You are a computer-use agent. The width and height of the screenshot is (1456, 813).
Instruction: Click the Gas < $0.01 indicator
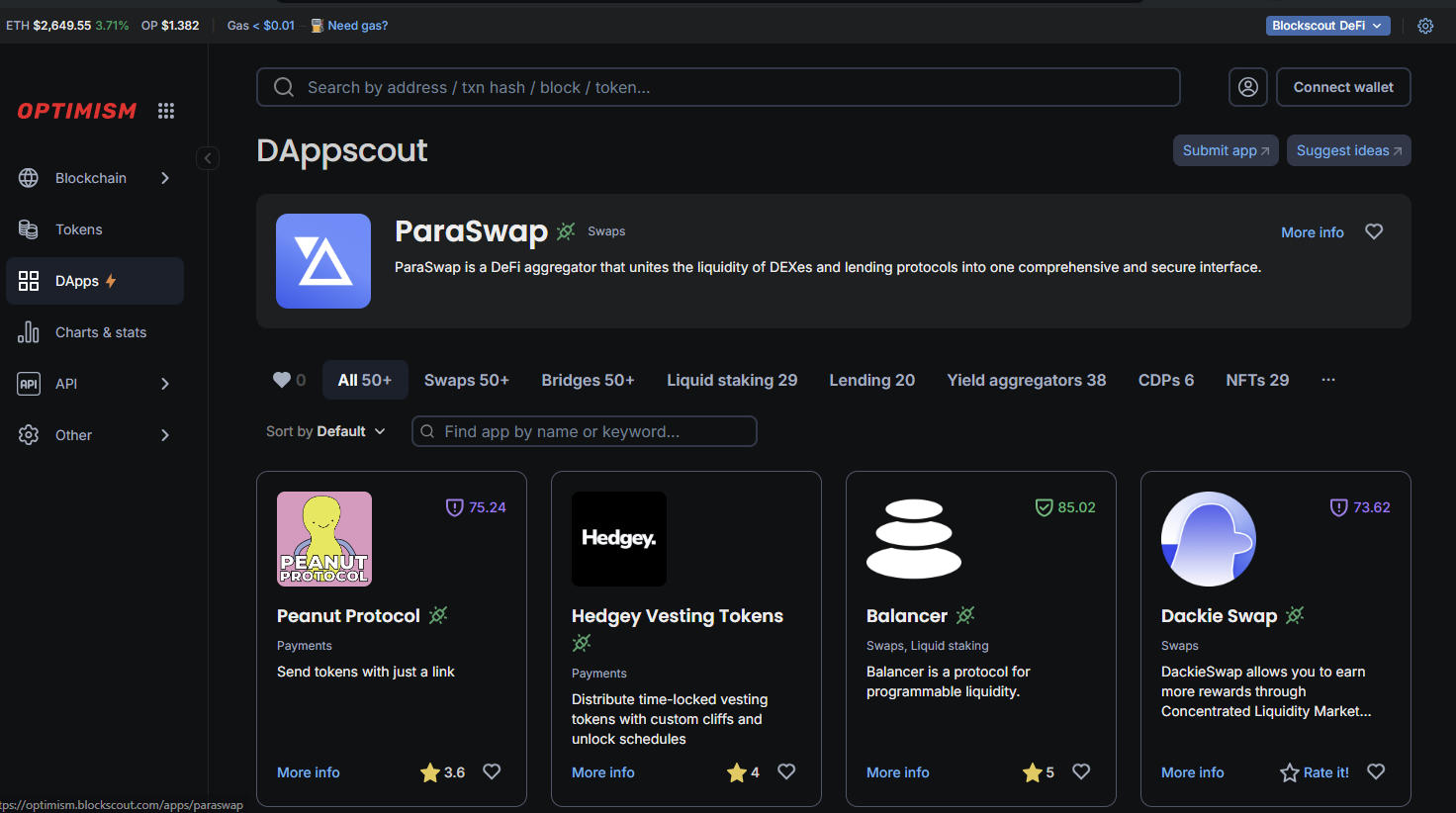pos(261,26)
